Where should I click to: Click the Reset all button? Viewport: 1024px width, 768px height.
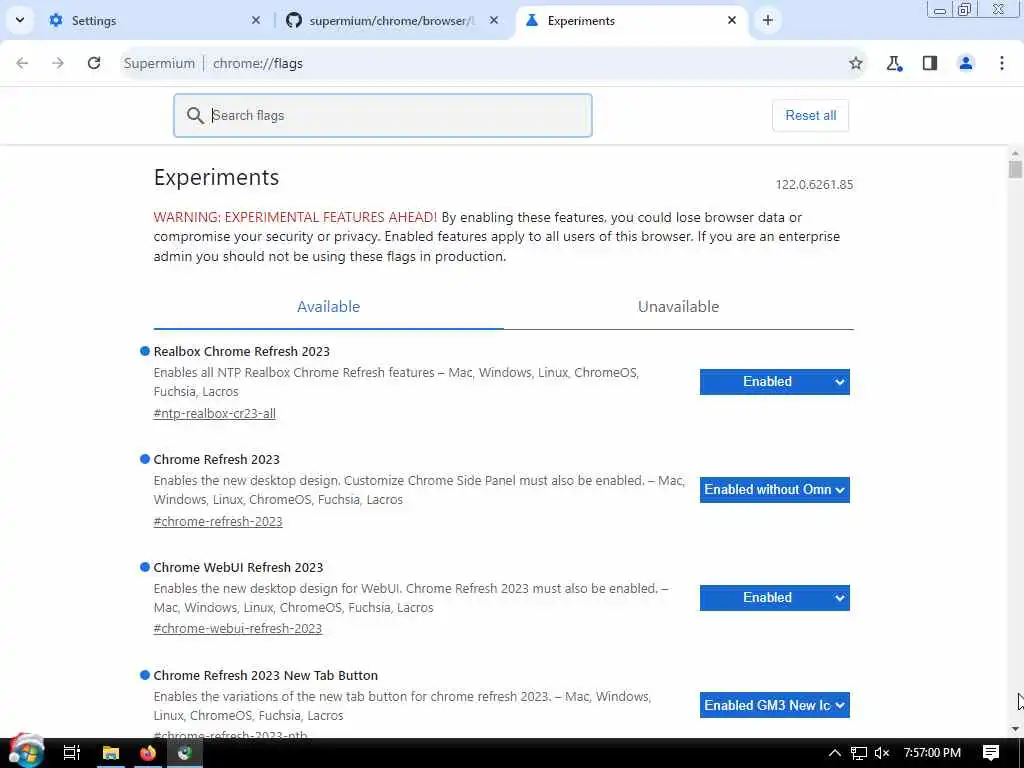[x=810, y=116]
